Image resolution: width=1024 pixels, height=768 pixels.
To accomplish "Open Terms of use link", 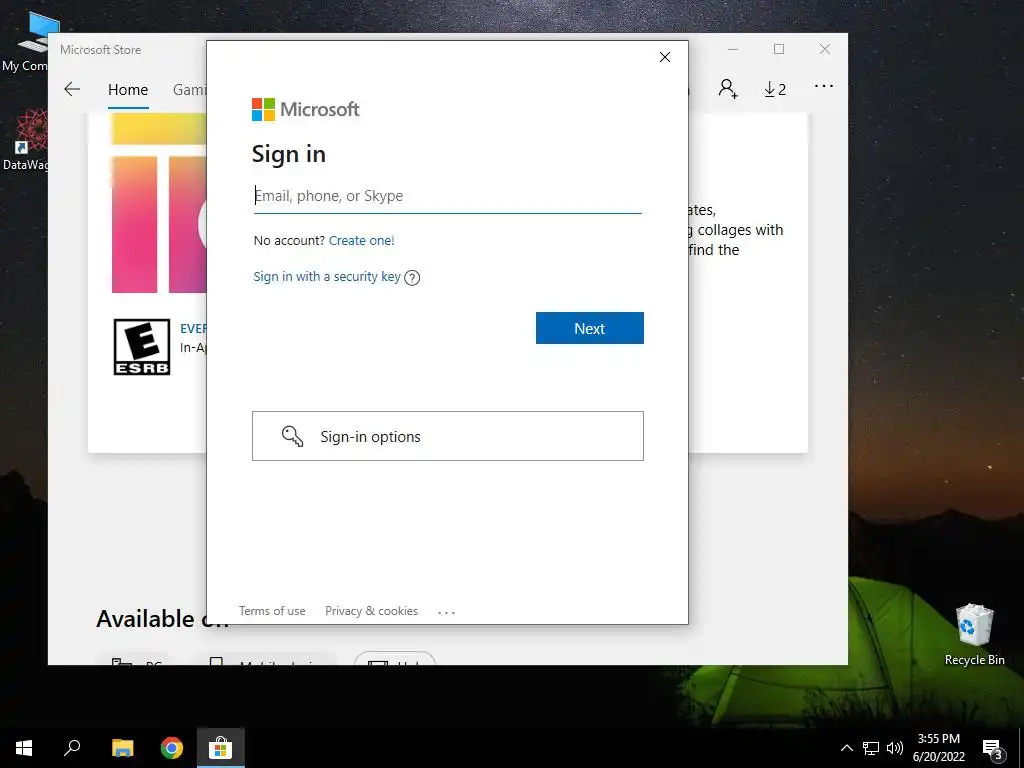I will click(272, 611).
